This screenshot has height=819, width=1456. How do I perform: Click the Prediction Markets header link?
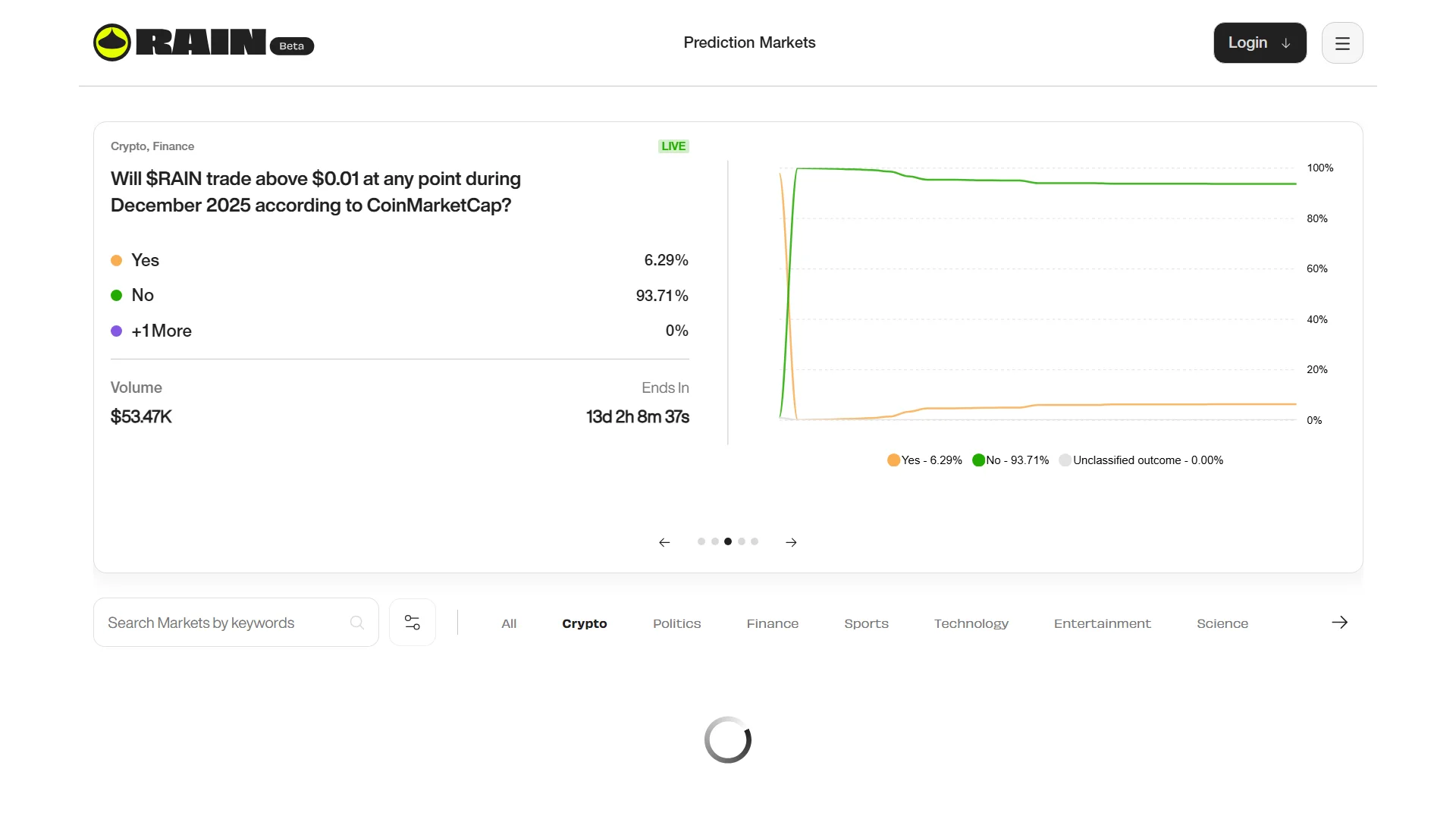749,42
